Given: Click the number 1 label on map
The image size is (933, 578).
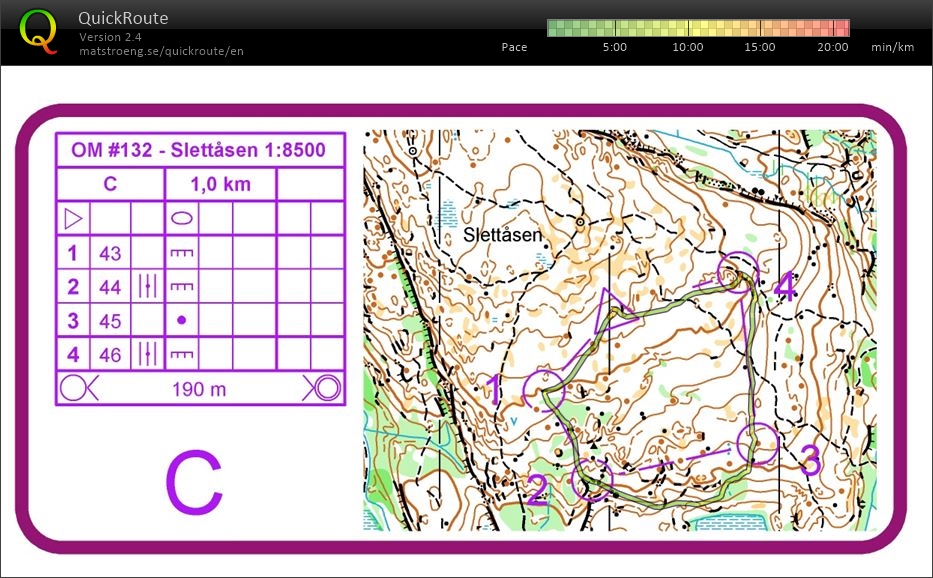Looking at the screenshot, I should [x=495, y=390].
